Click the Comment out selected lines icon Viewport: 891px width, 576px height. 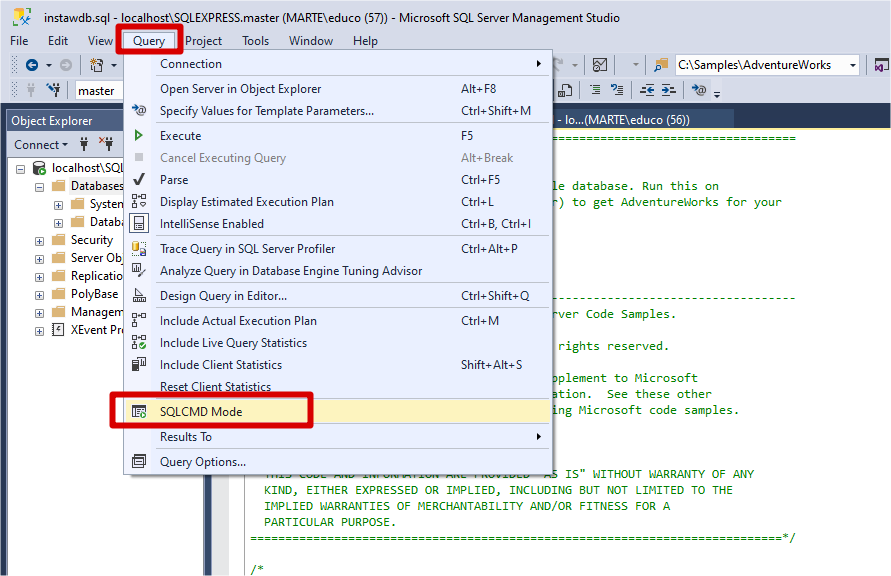(x=595, y=90)
